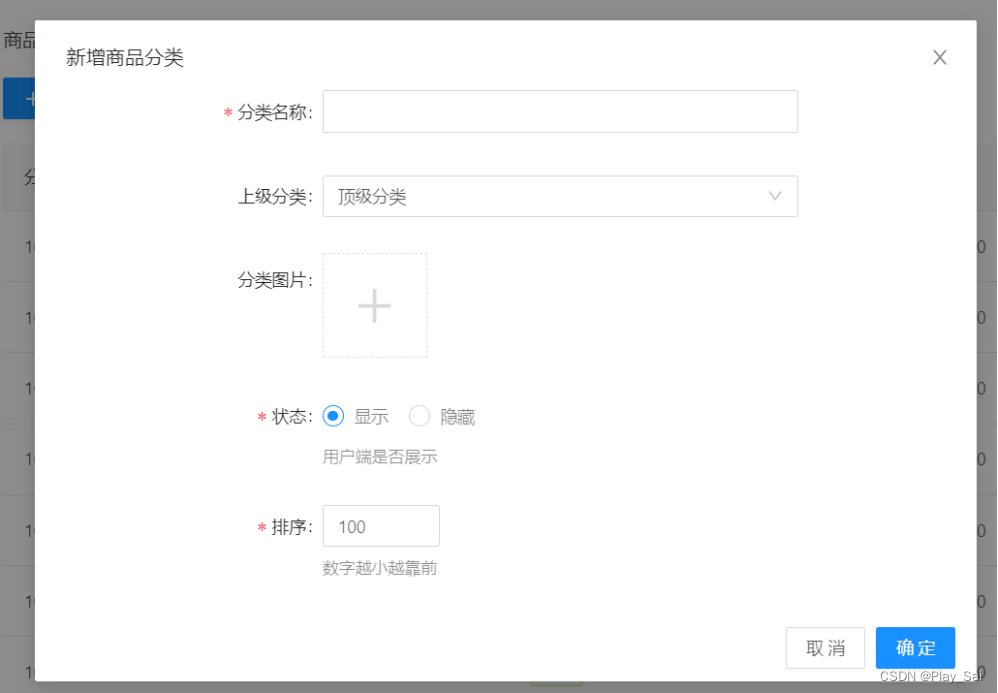The height and width of the screenshot is (693, 998).
Task: Select the 显示 radio button
Action: [333, 416]
